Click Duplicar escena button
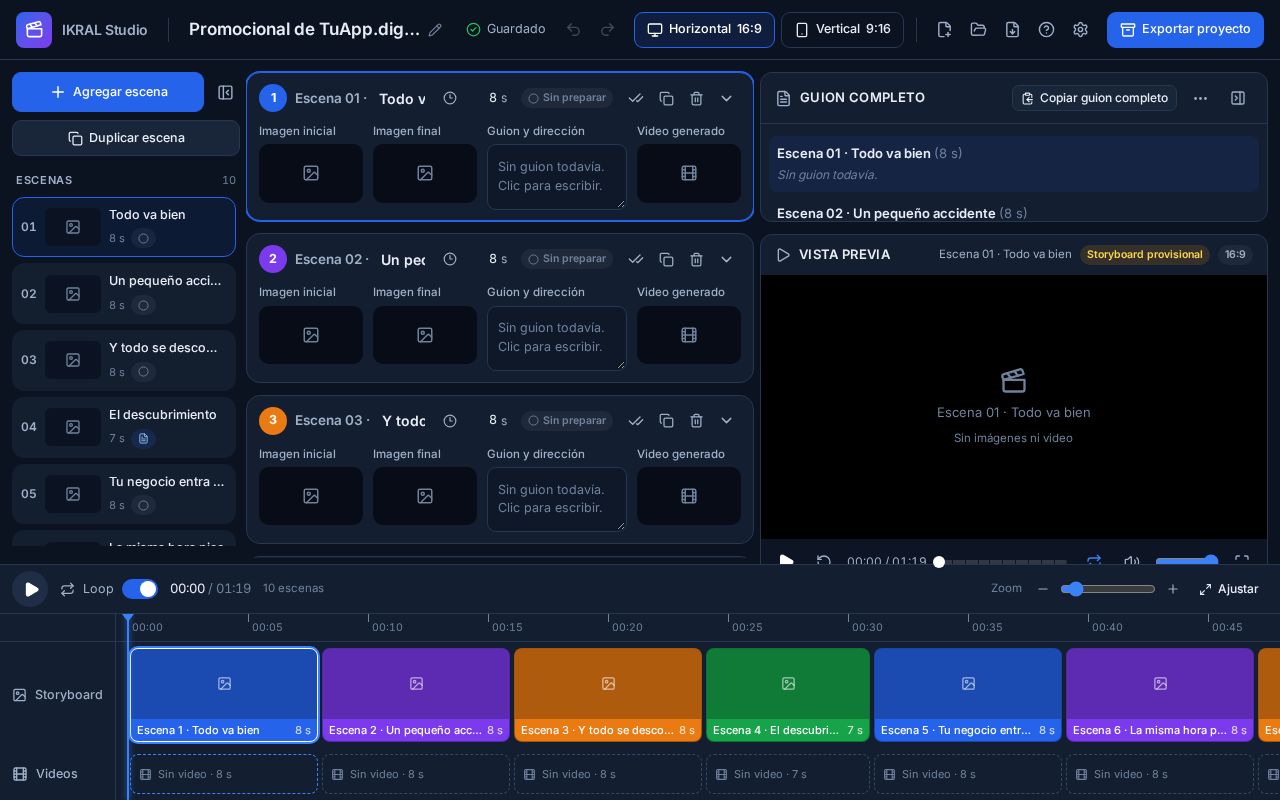The image size is (1280, 800). [126, 138]
